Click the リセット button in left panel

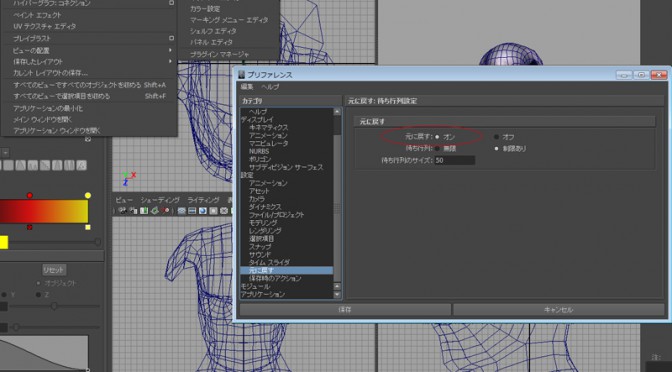(54, 270)
